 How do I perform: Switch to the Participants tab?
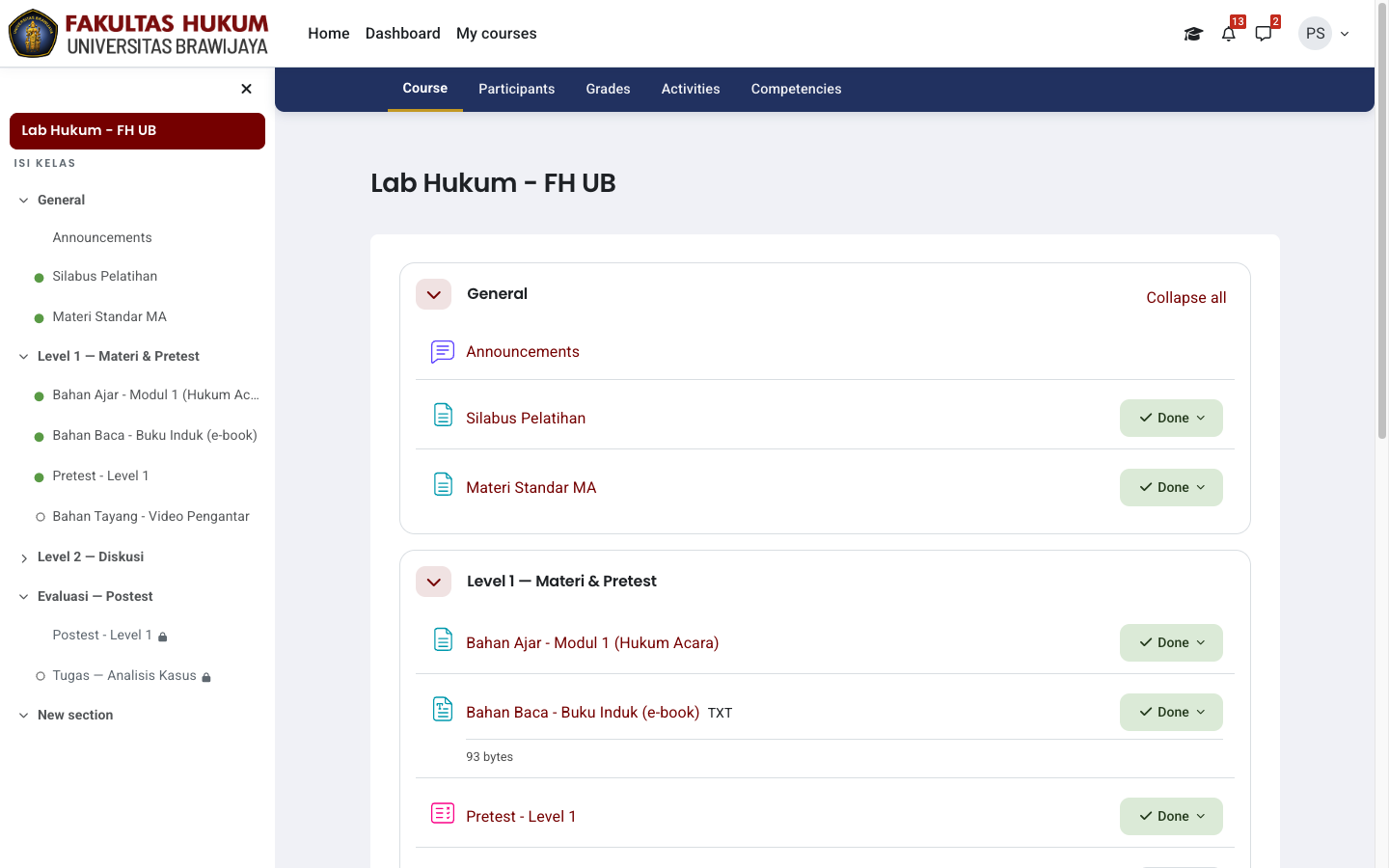click(517, 89)
